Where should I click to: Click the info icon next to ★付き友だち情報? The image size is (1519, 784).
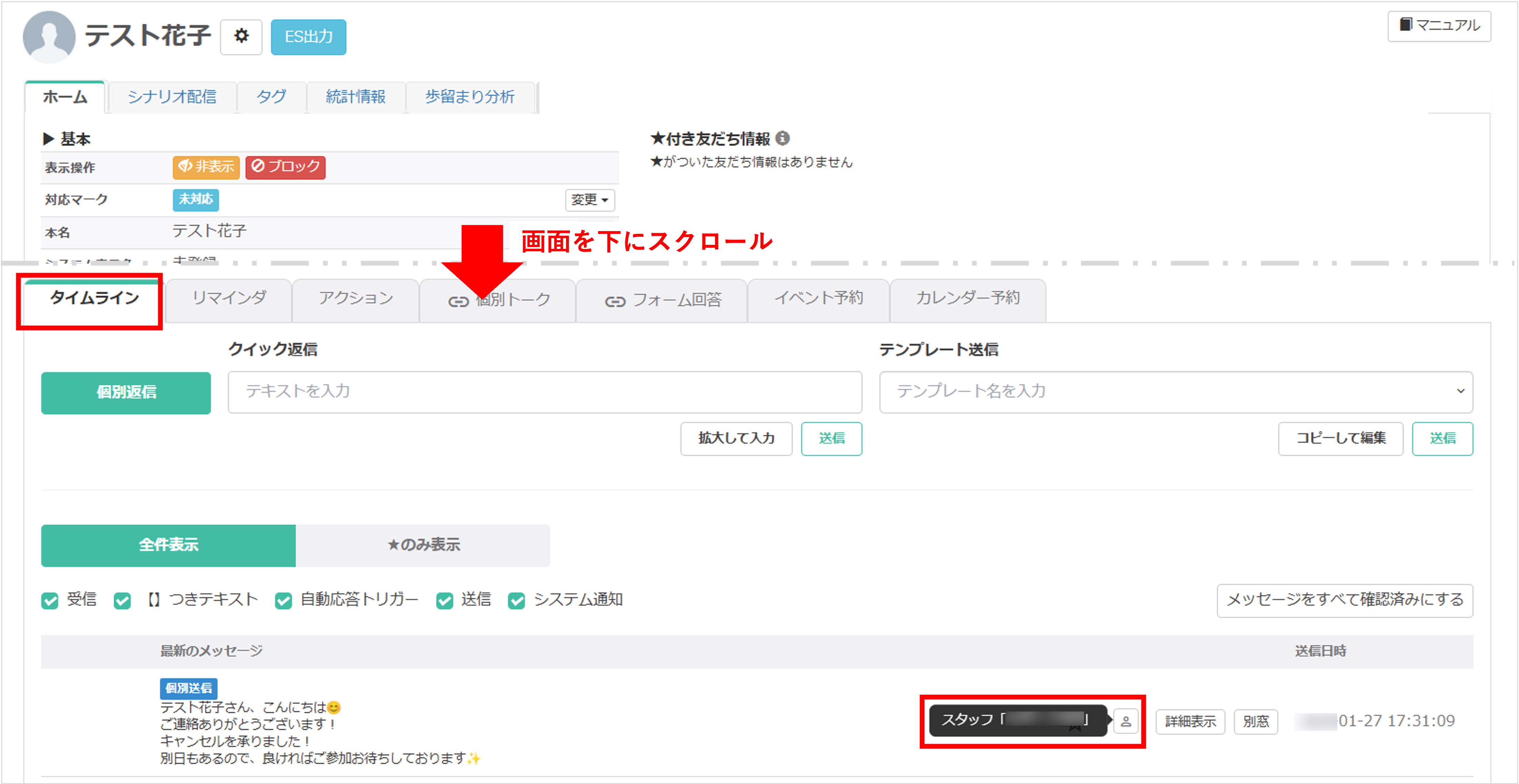(x=782, y=138)
